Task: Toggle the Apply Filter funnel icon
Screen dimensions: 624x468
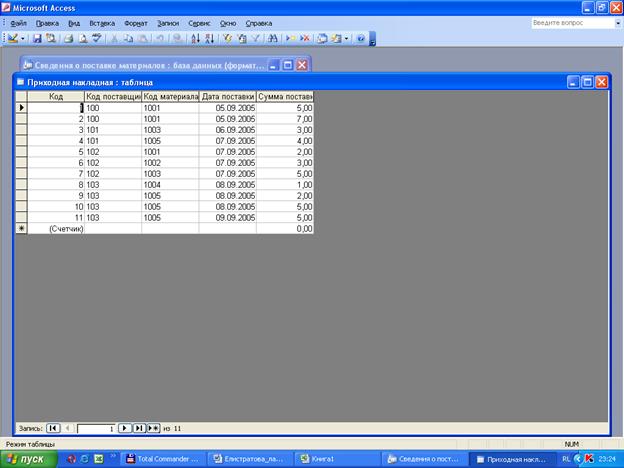Action: point(256,39)
